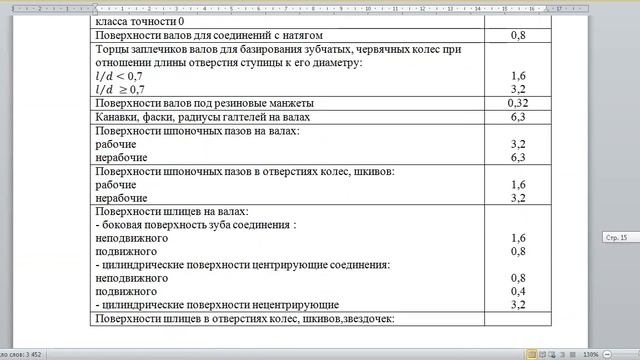The height and width of the screenshot is (360, 640).
Task: Click 'рабочие' under пазов в отверстиях колес
Action: point(116,184)
